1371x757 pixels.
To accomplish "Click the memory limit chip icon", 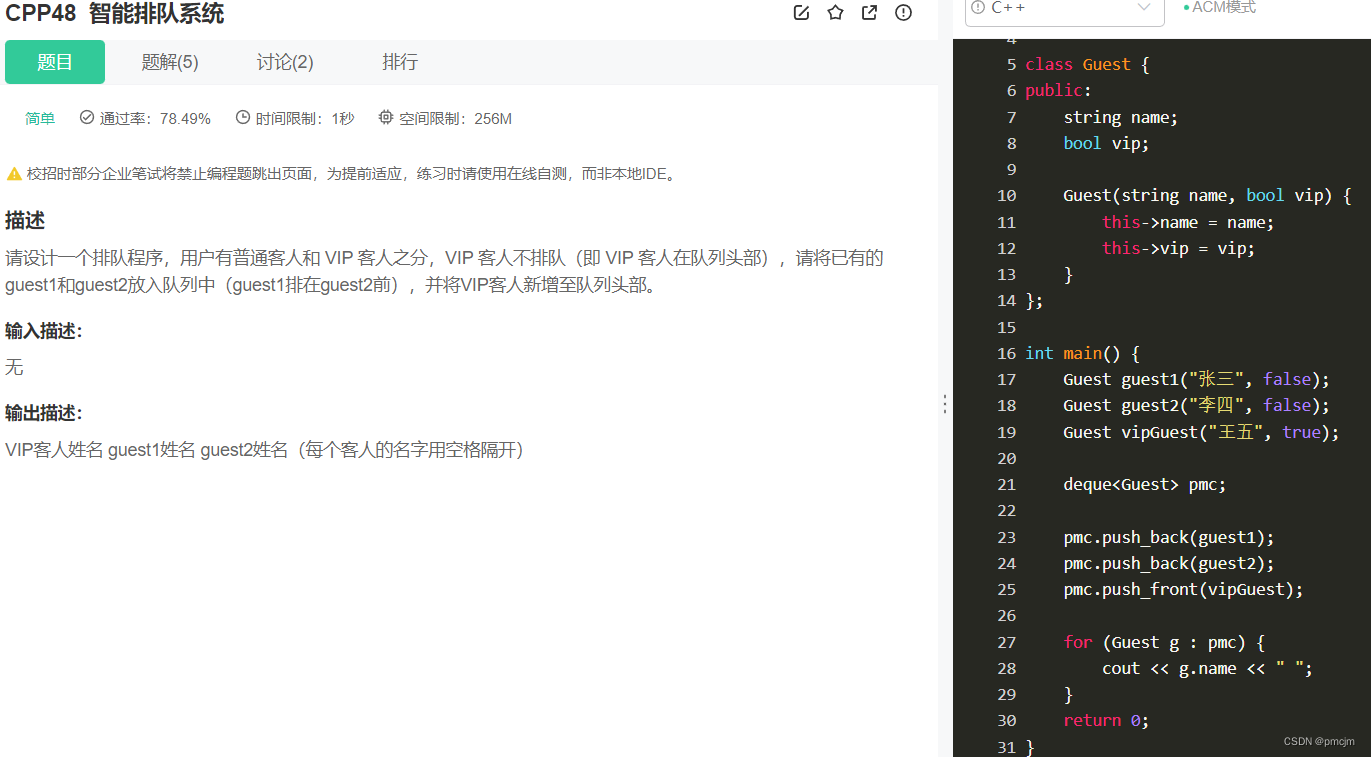I will coord(386,118).
